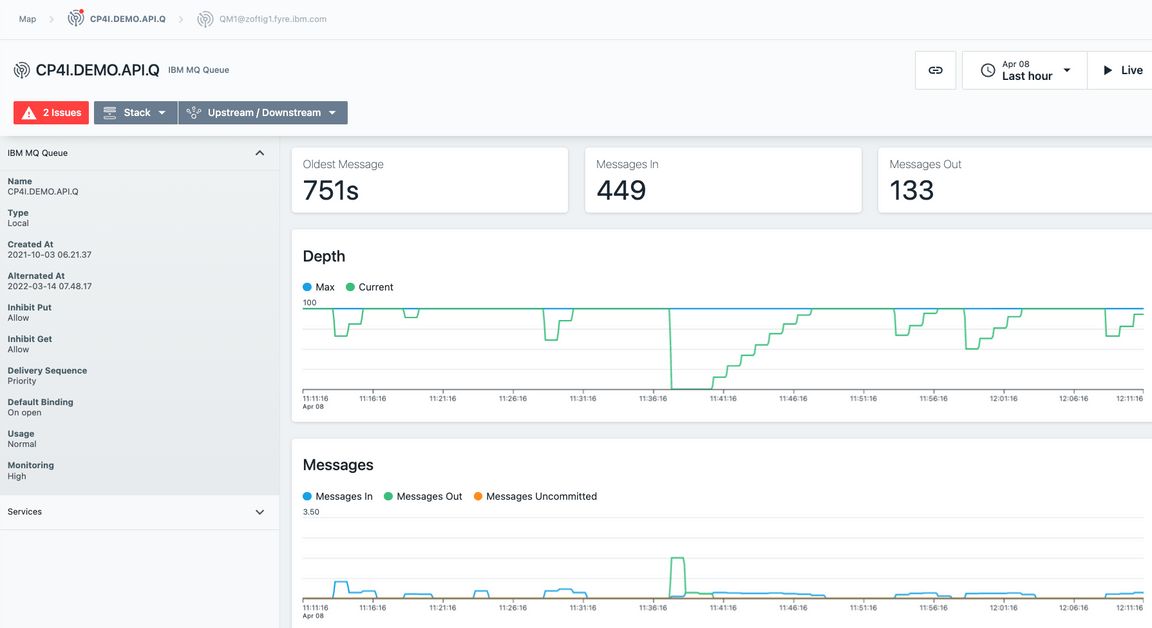The image size is (1152, 628).
Task: Click the Oldest Message 751s card
Action: 430,181
